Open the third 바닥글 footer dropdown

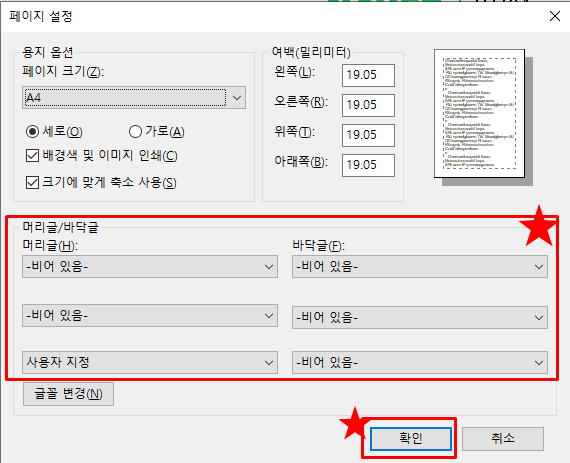[x=420, y=362]
